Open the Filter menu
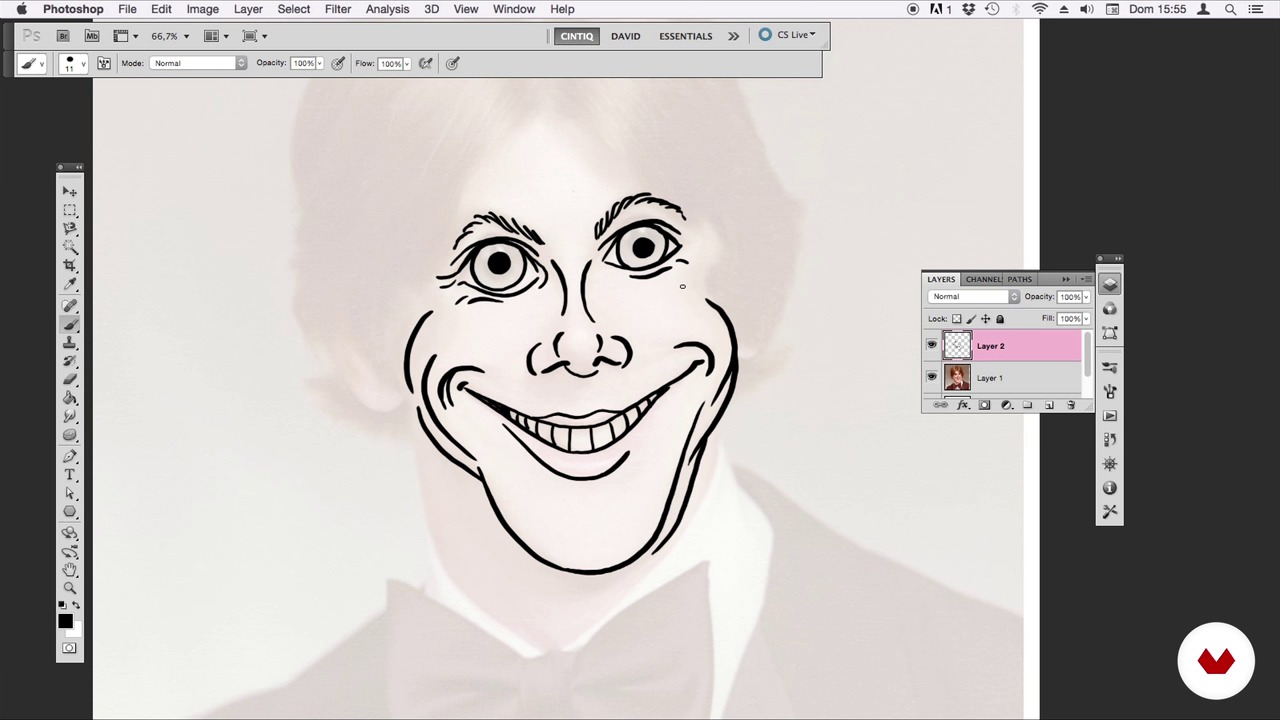Screen dimensions: 1280x720 (x=338, y=9)
